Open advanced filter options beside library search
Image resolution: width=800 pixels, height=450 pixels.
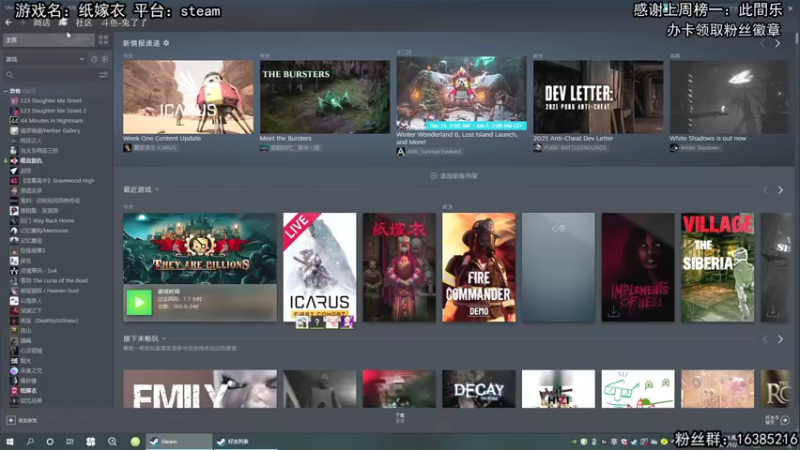[103, 75]
